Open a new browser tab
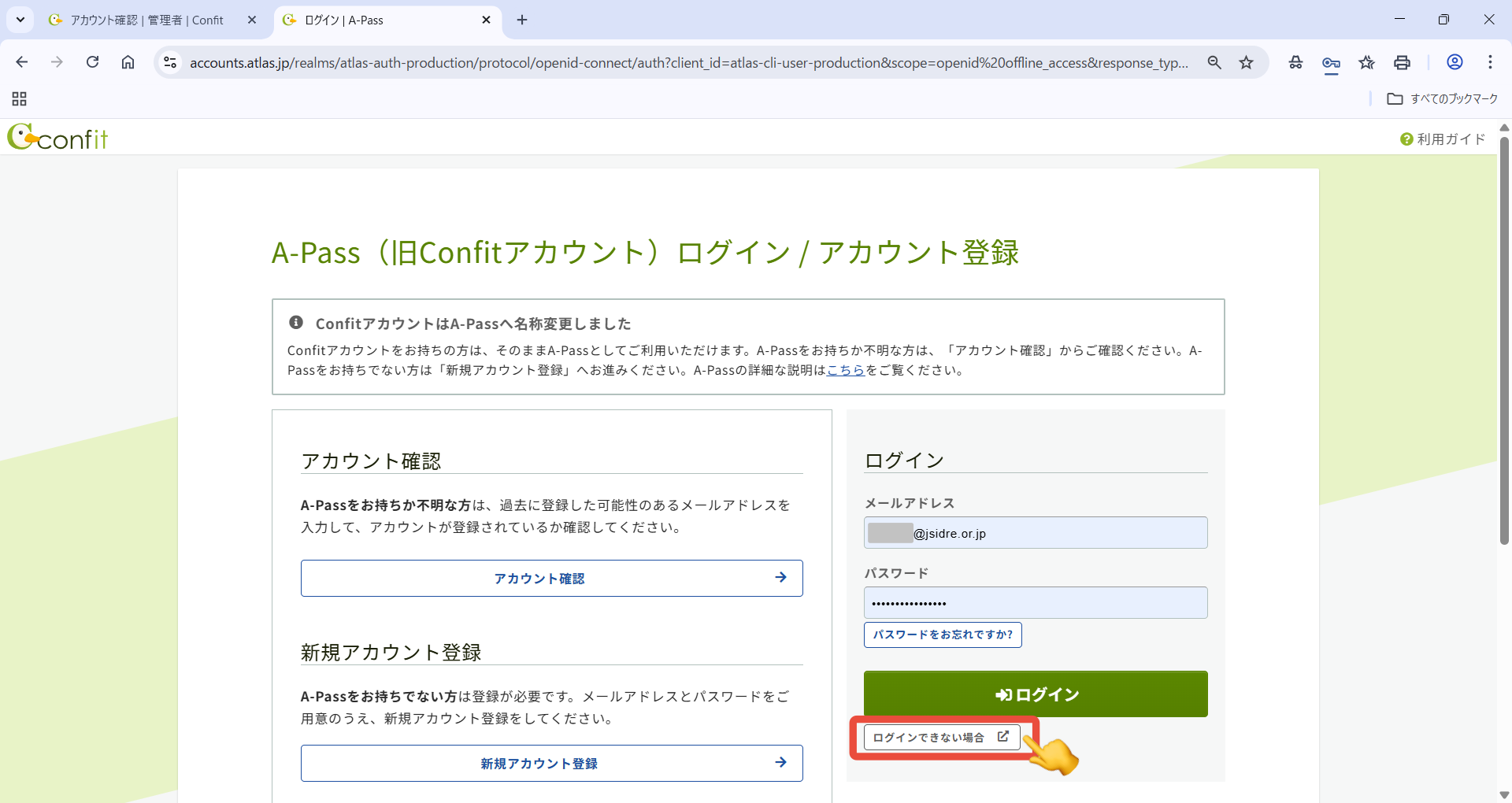 point(522,20)
